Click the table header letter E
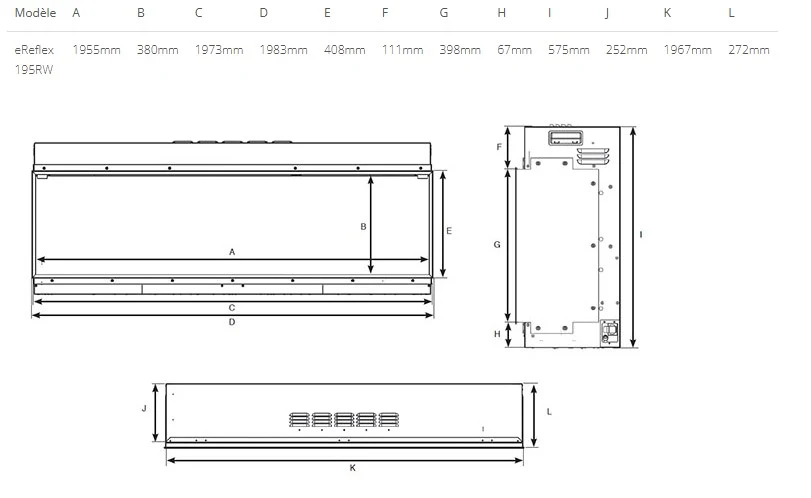This screenshot has height=498, width=811. pyautogui.click(x=327, y=13)
